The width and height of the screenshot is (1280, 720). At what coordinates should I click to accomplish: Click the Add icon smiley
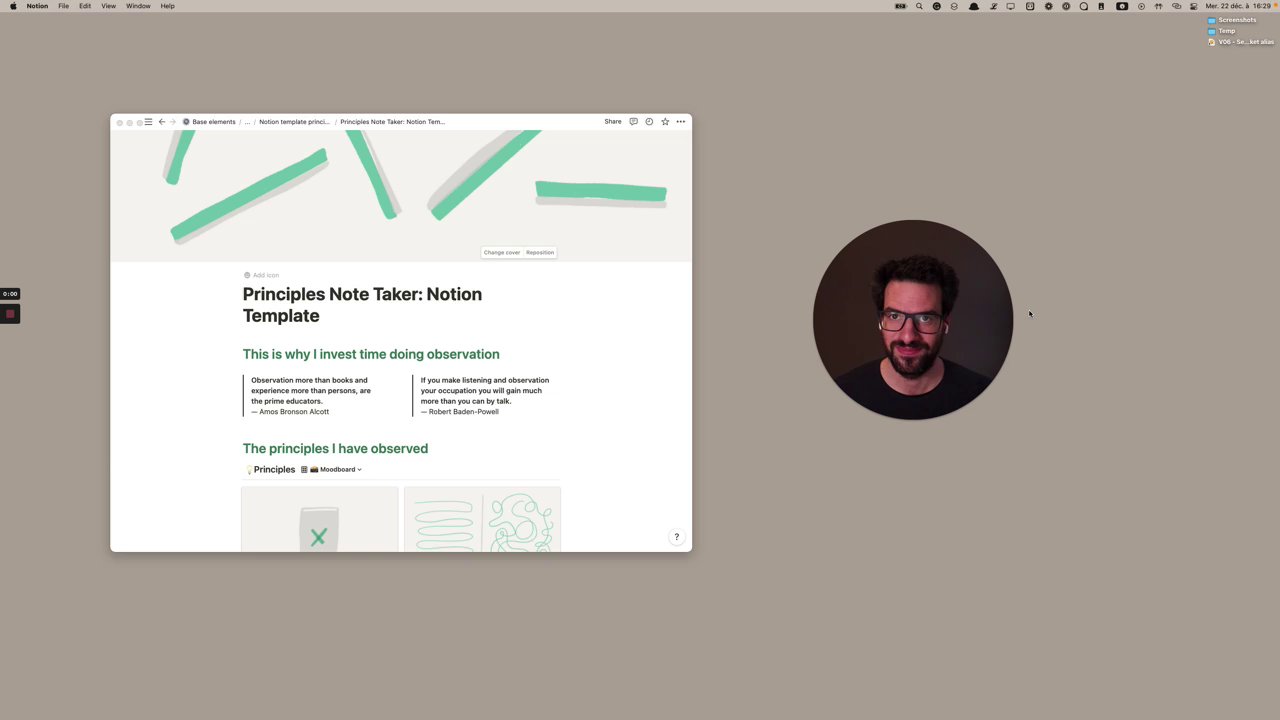[247, 275]
